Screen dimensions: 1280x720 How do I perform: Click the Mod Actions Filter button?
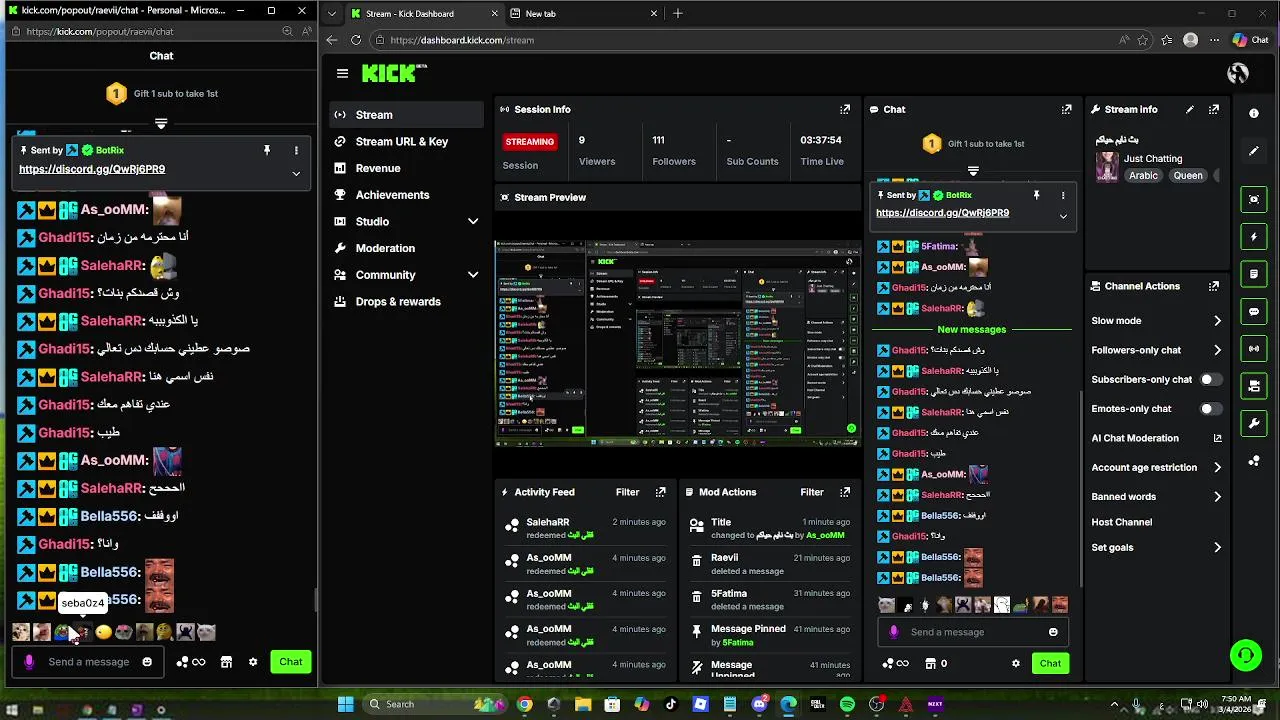pyautogui.click(x=812, y=492)
